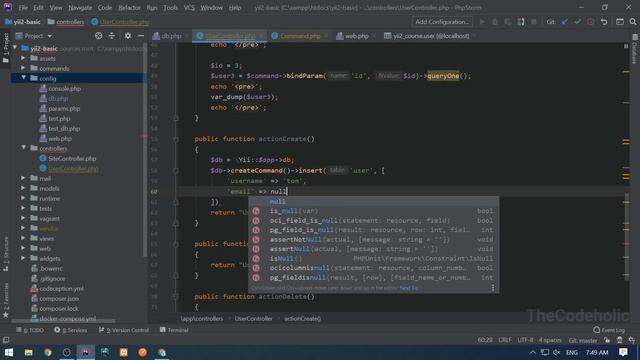Click the Run green play icon
The image size is (640, 360).
(482, 22)
